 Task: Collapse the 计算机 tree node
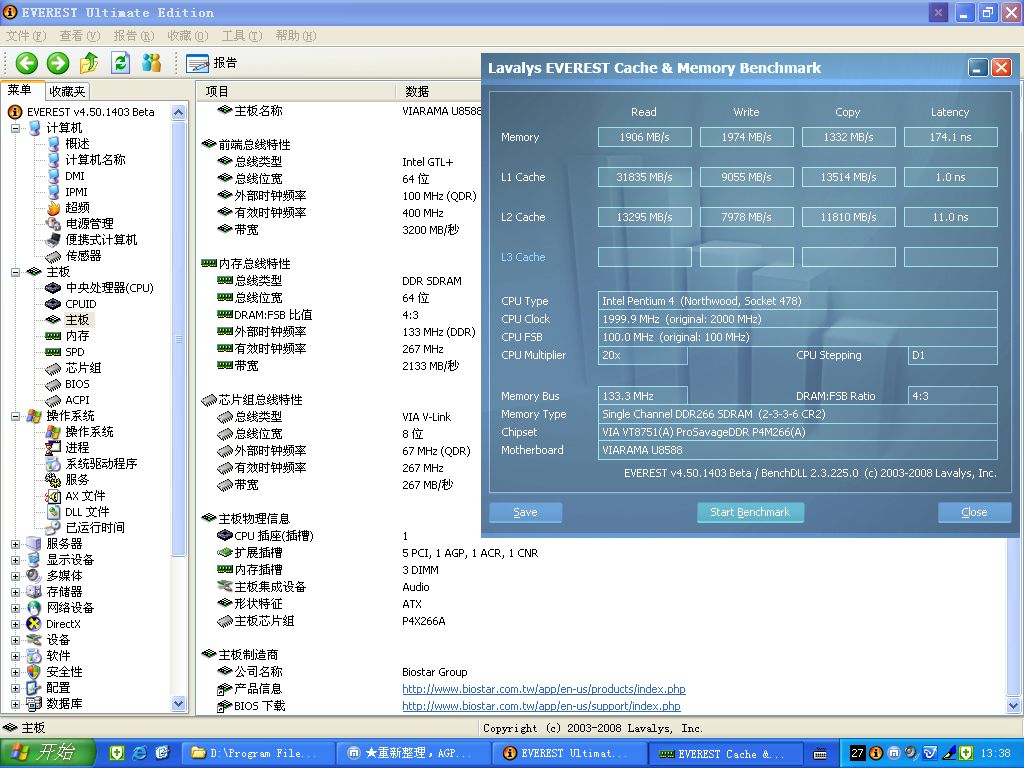click(x=15, y=128)
